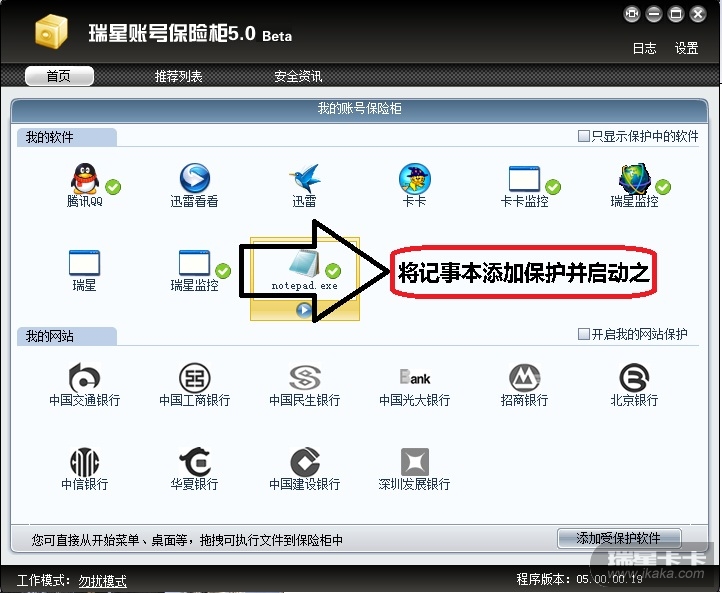Image resolution: width=722 pixels, height=593 pixels.
Task: Click the drag-and-drop hint text at bottom
Action: pyautogui.click(x=187, y=540)
